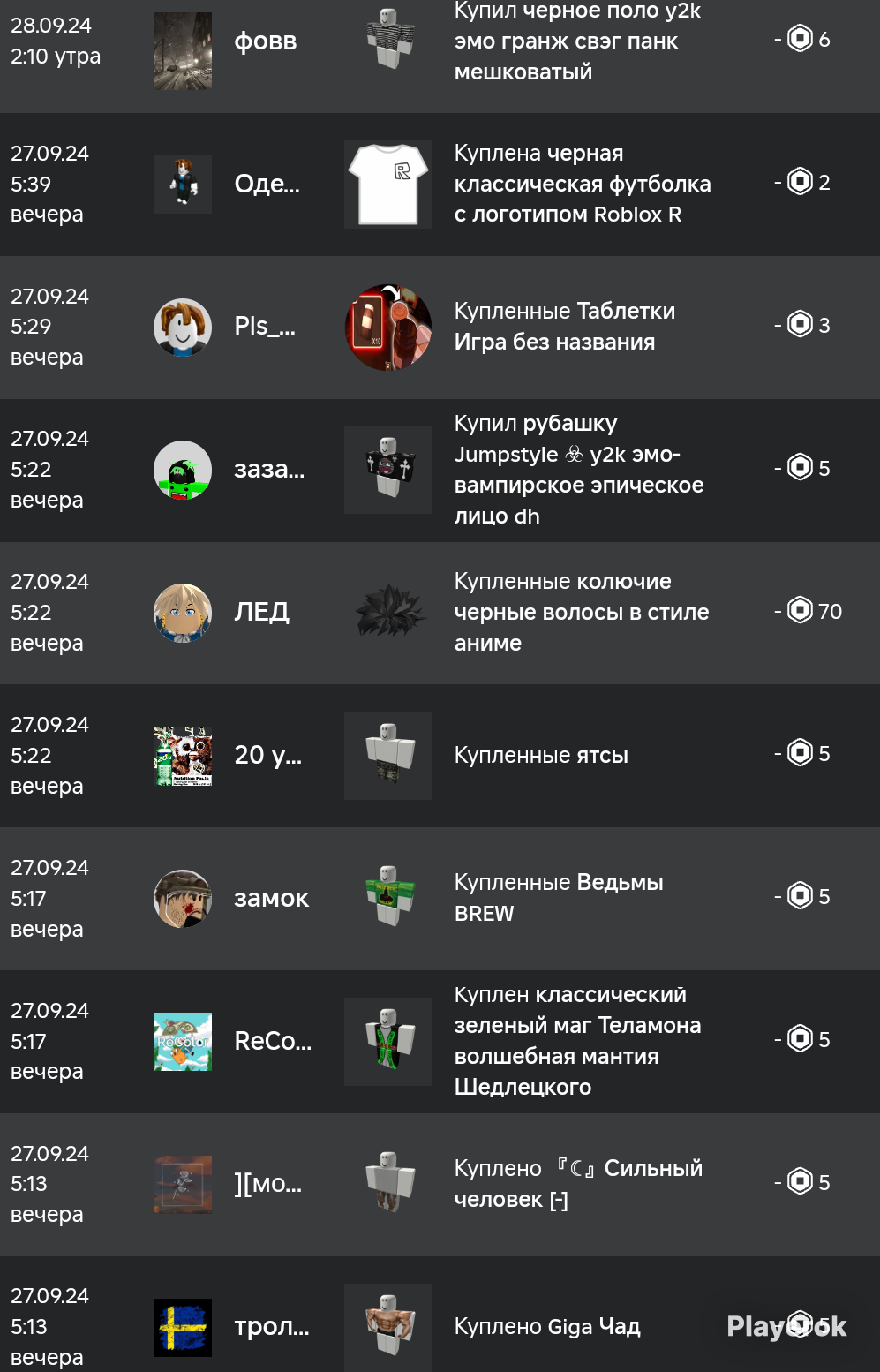
Task: Open the green mage Telamon robe thumbnail
Action: (388, 1042)
